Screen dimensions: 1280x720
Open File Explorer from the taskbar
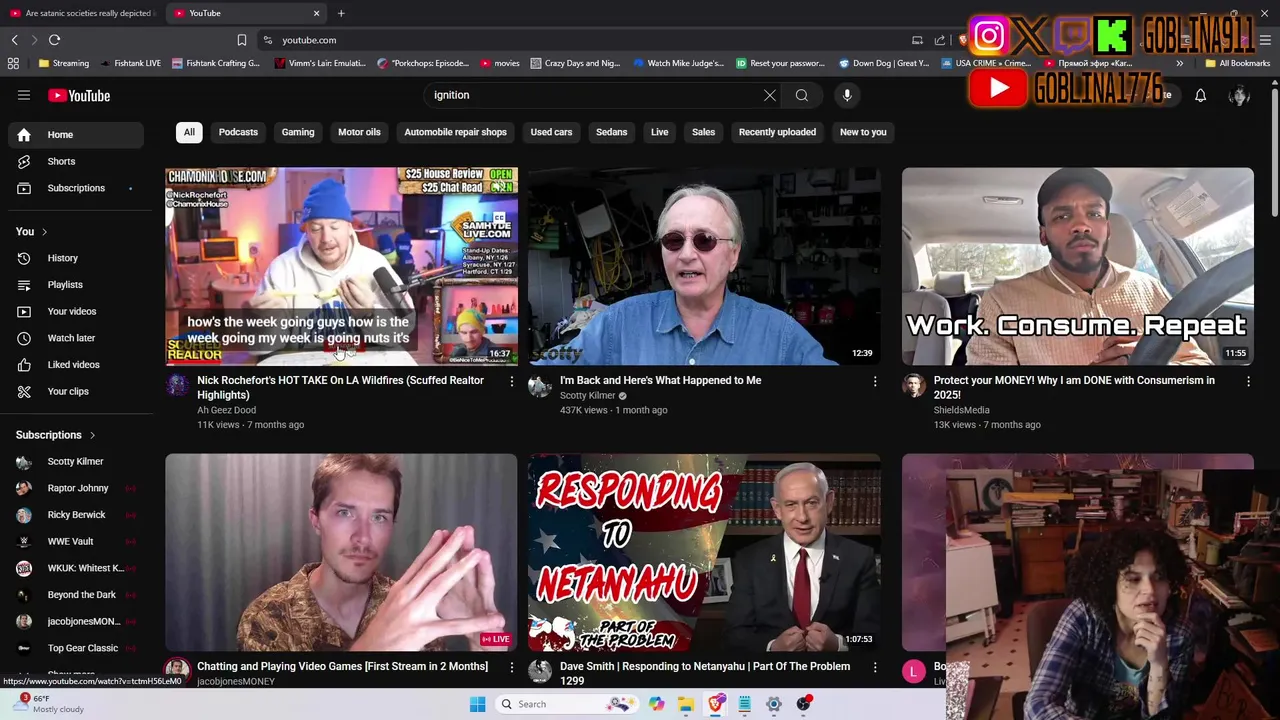pos(686,704)
